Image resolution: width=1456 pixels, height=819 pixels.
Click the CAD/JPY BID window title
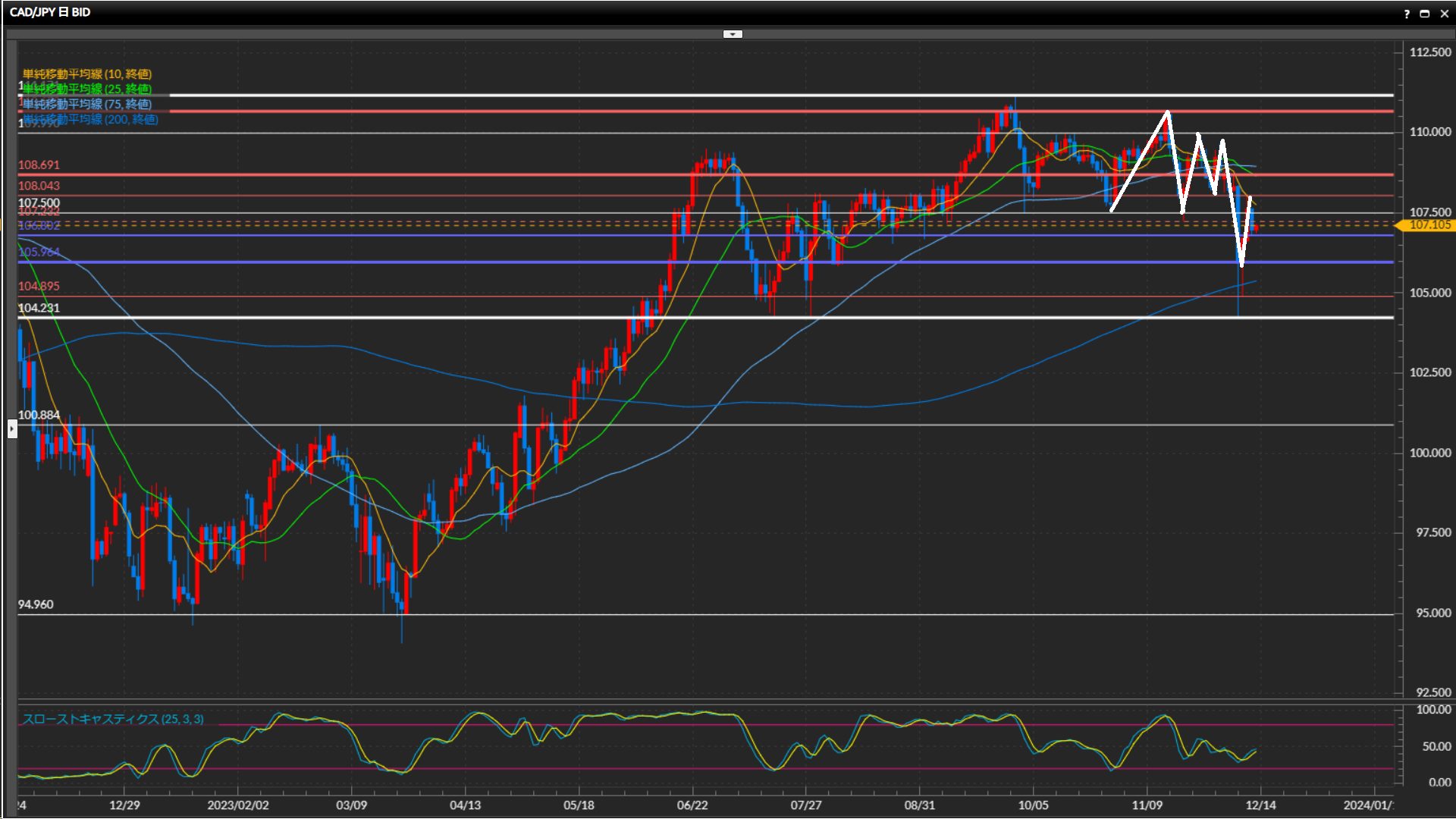(50, 12)
